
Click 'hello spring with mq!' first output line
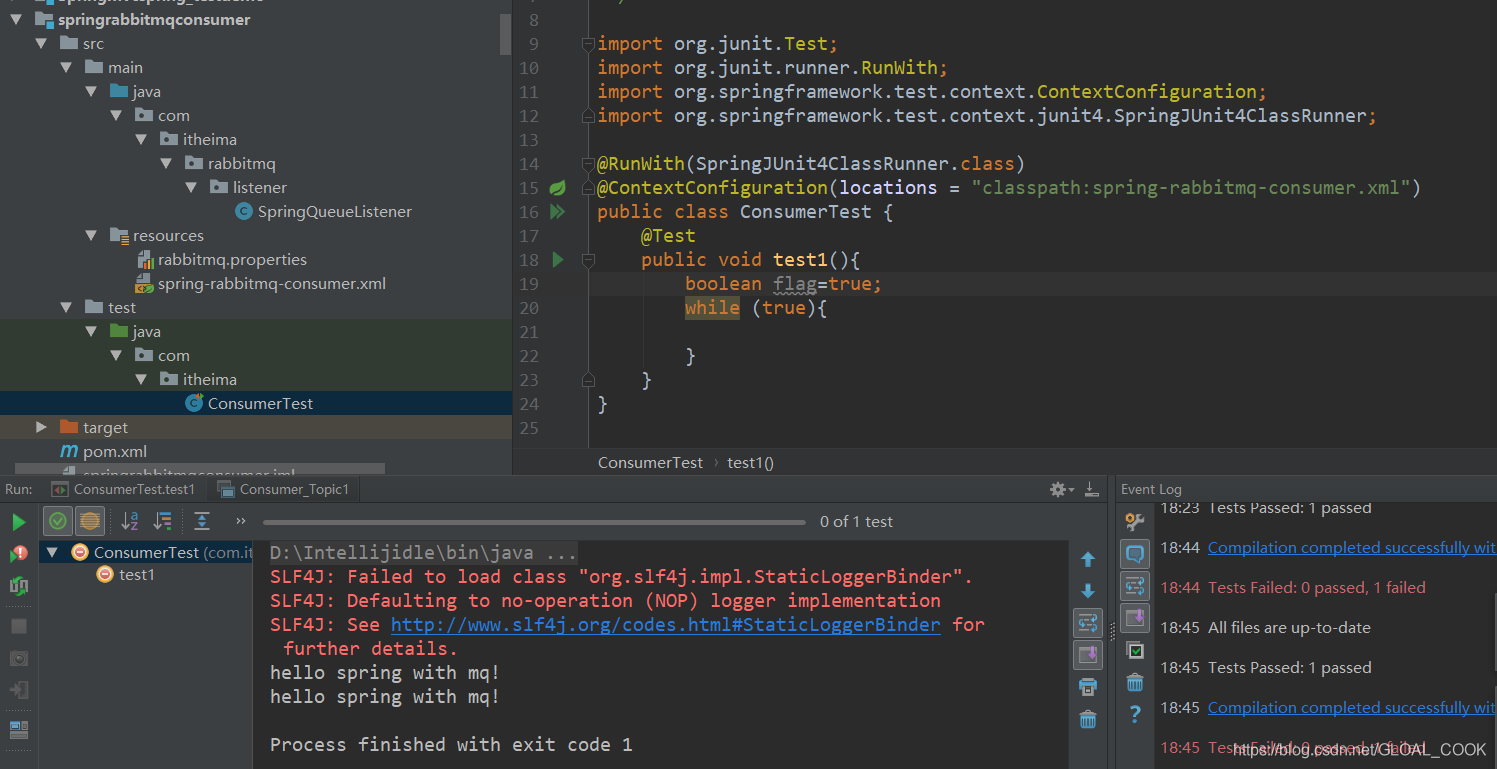(385, 673)
